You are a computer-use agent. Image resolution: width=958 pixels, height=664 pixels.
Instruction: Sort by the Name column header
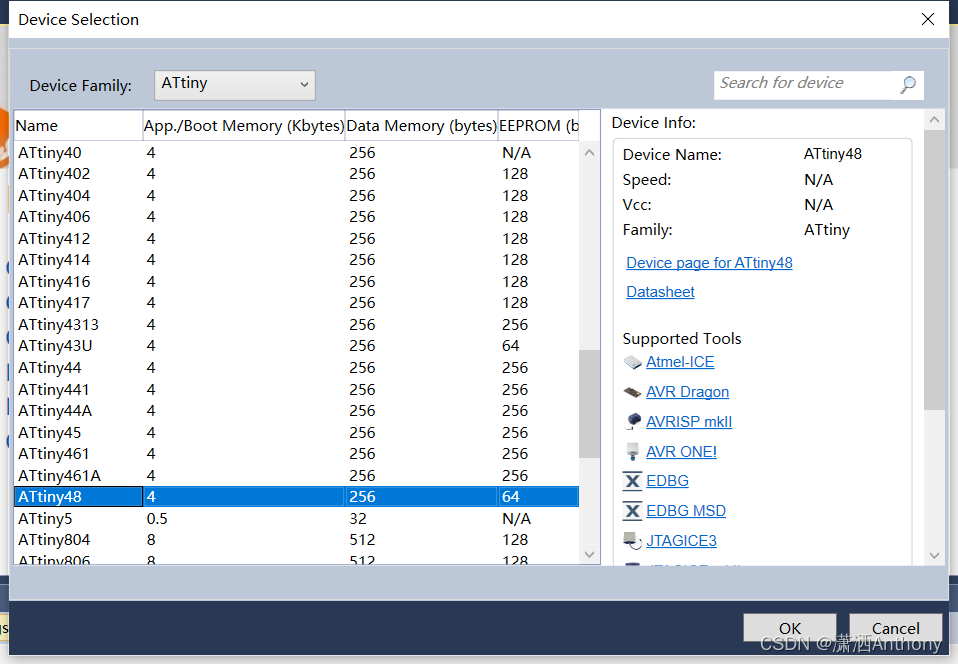tap(78, 126)
